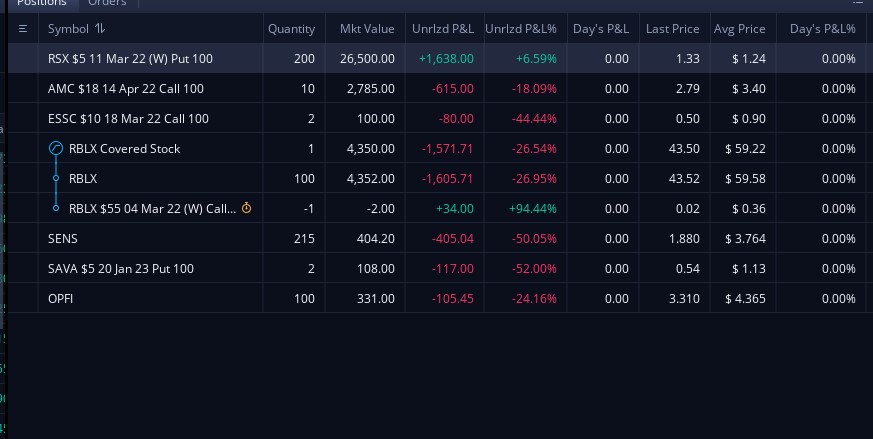
Task: Switch to the Positions tab
Action: click(42, 3)
